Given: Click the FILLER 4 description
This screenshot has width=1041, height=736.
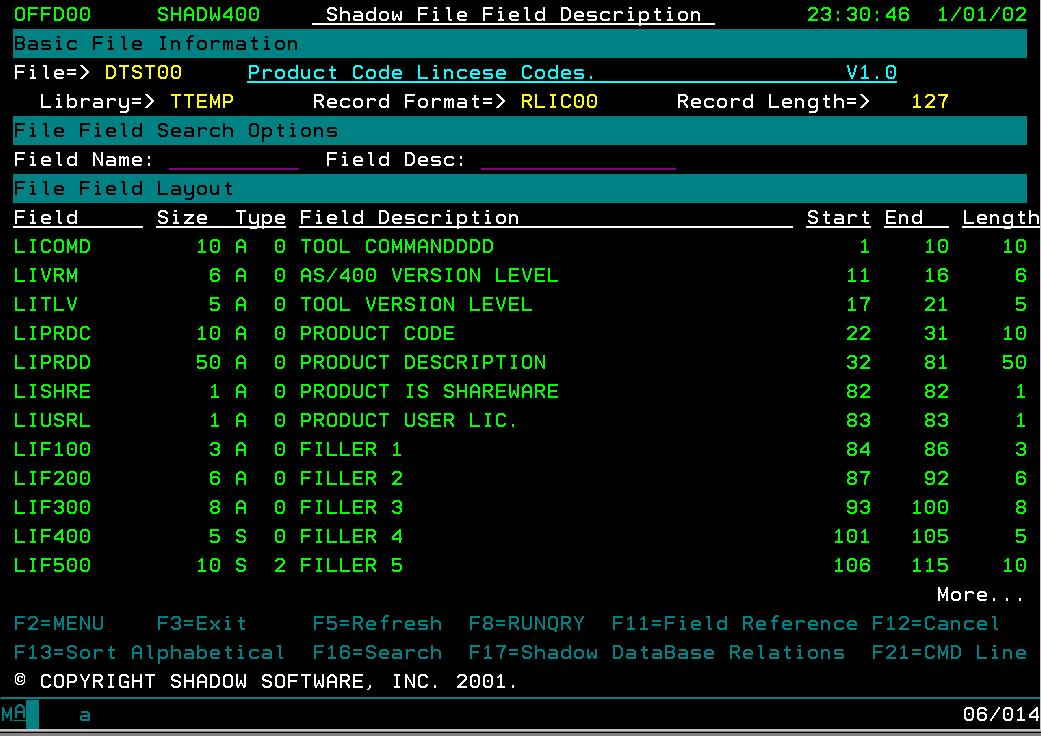Looking at the screenshot, I should click(x=351, y=536).
